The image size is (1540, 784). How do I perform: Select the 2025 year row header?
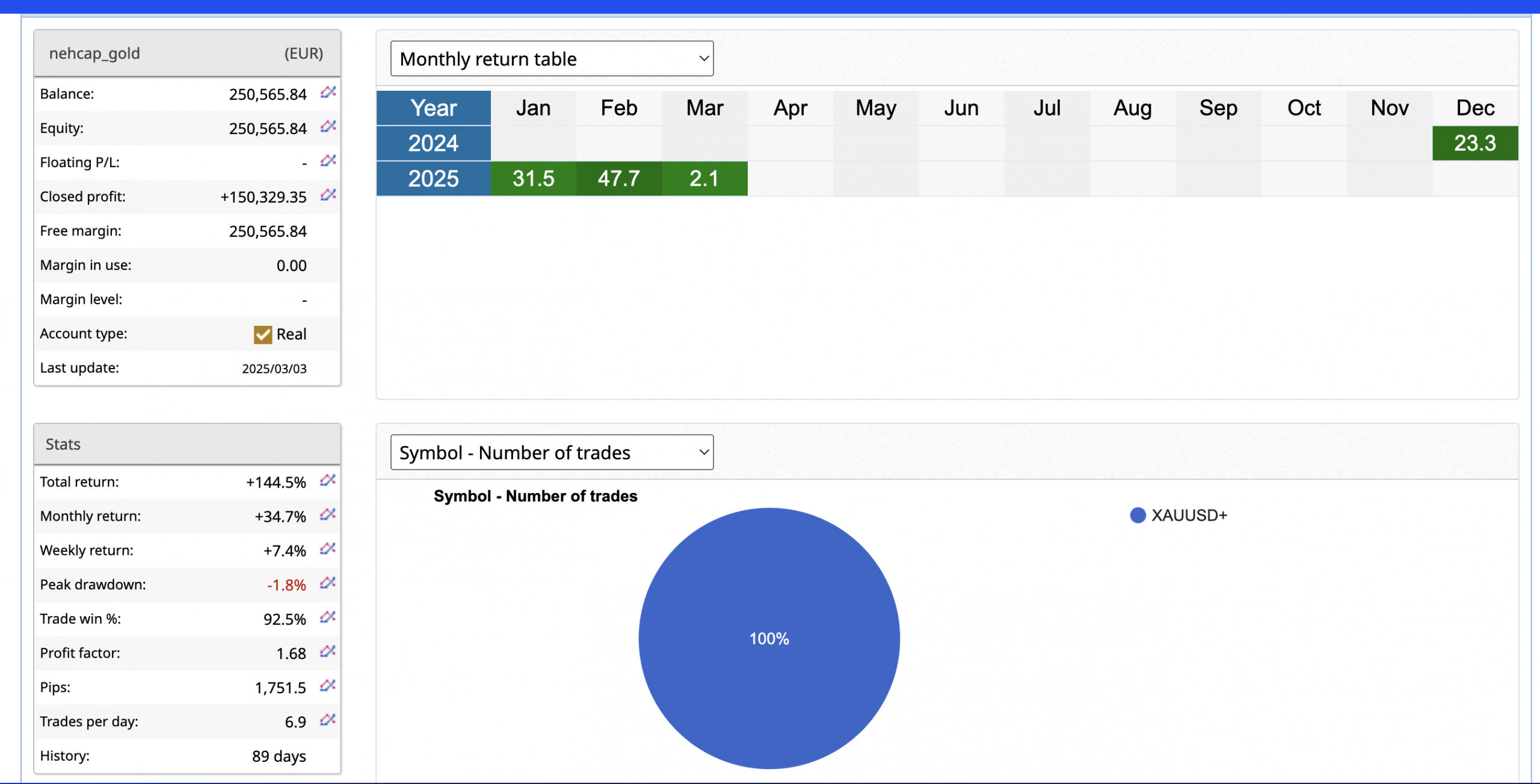pos(433,179)
